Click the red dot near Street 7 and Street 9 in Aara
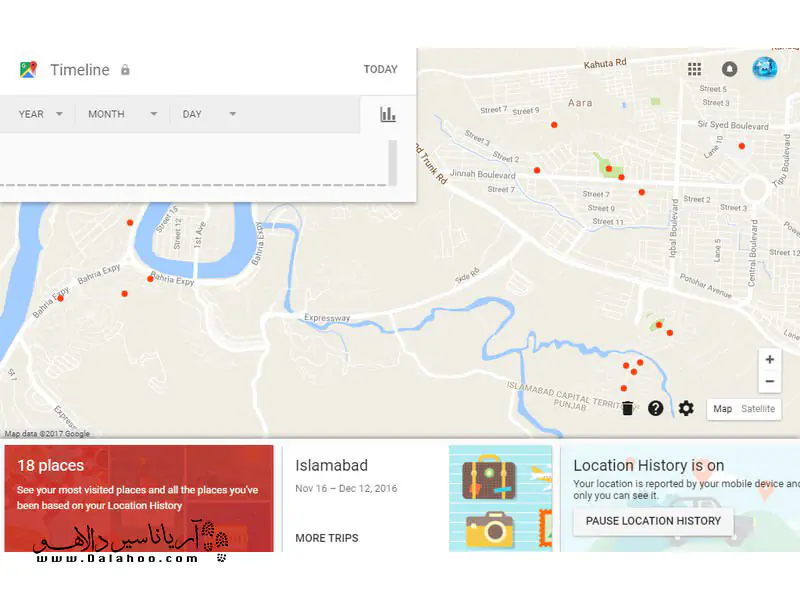This screenshot has height=600, width=800. click(x=554, y=124)
